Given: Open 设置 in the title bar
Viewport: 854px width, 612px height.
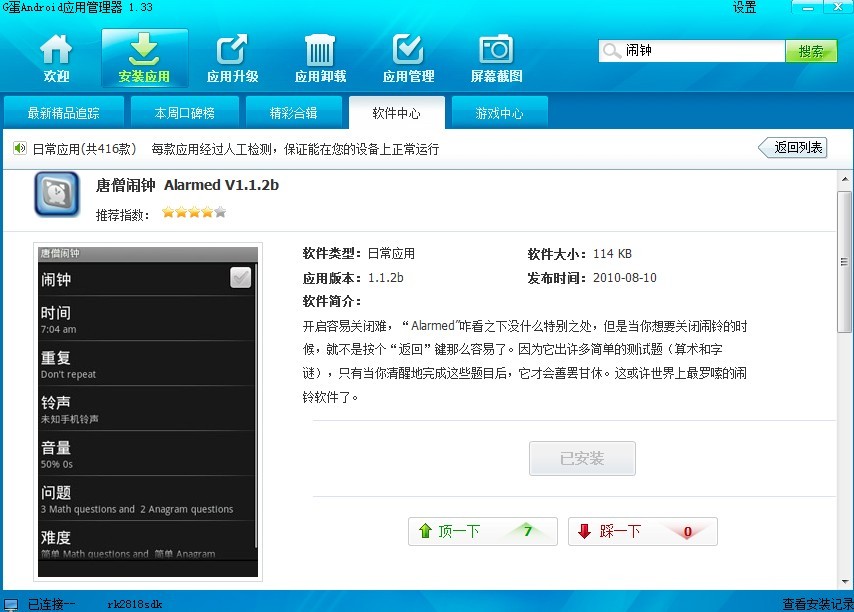Looking at the screenshot, I should [744, 7].
